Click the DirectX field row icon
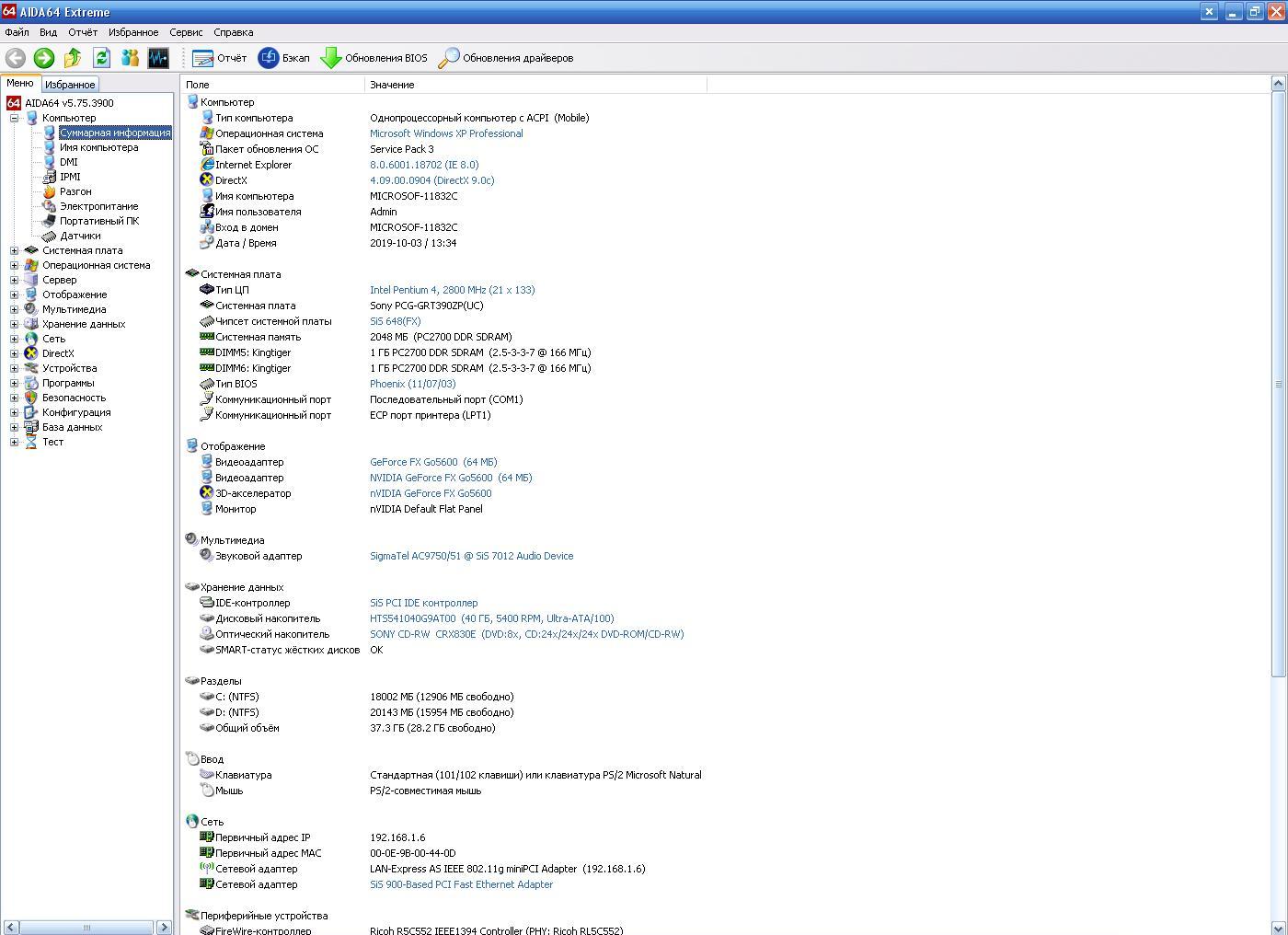Screen dimensions: 1288x935 (x=207, y=180)
